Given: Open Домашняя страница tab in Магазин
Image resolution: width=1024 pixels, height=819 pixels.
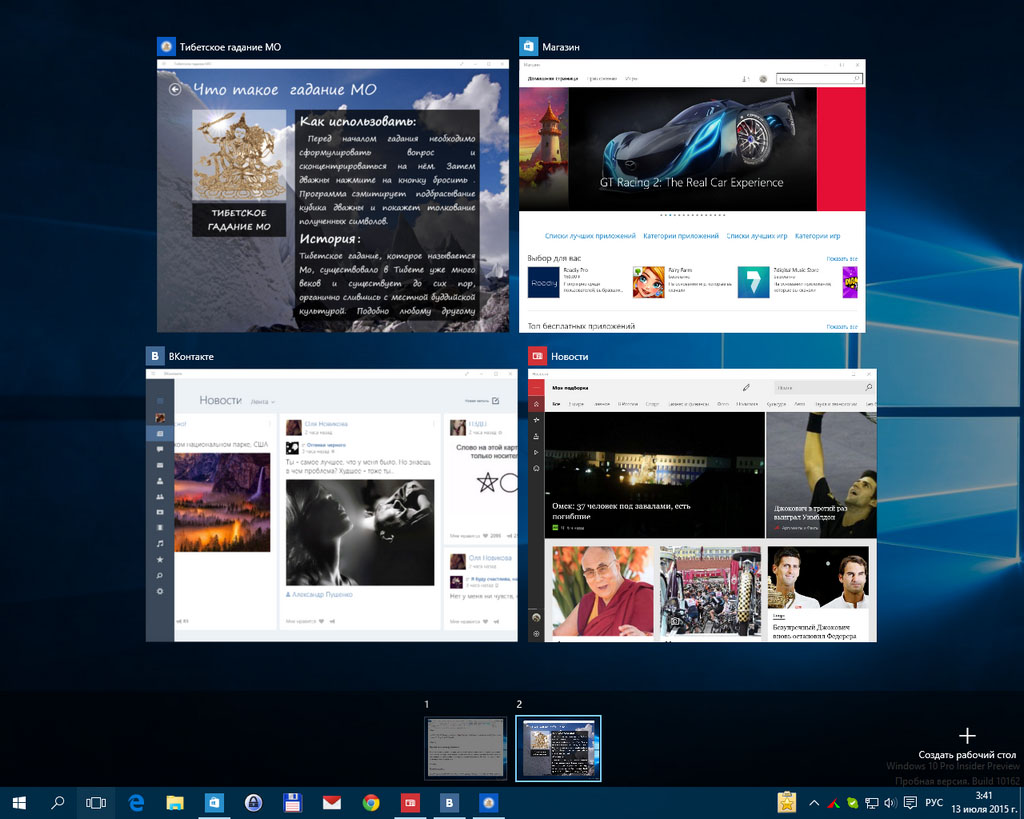Looking at the screenshot, I should pos(552,79).
